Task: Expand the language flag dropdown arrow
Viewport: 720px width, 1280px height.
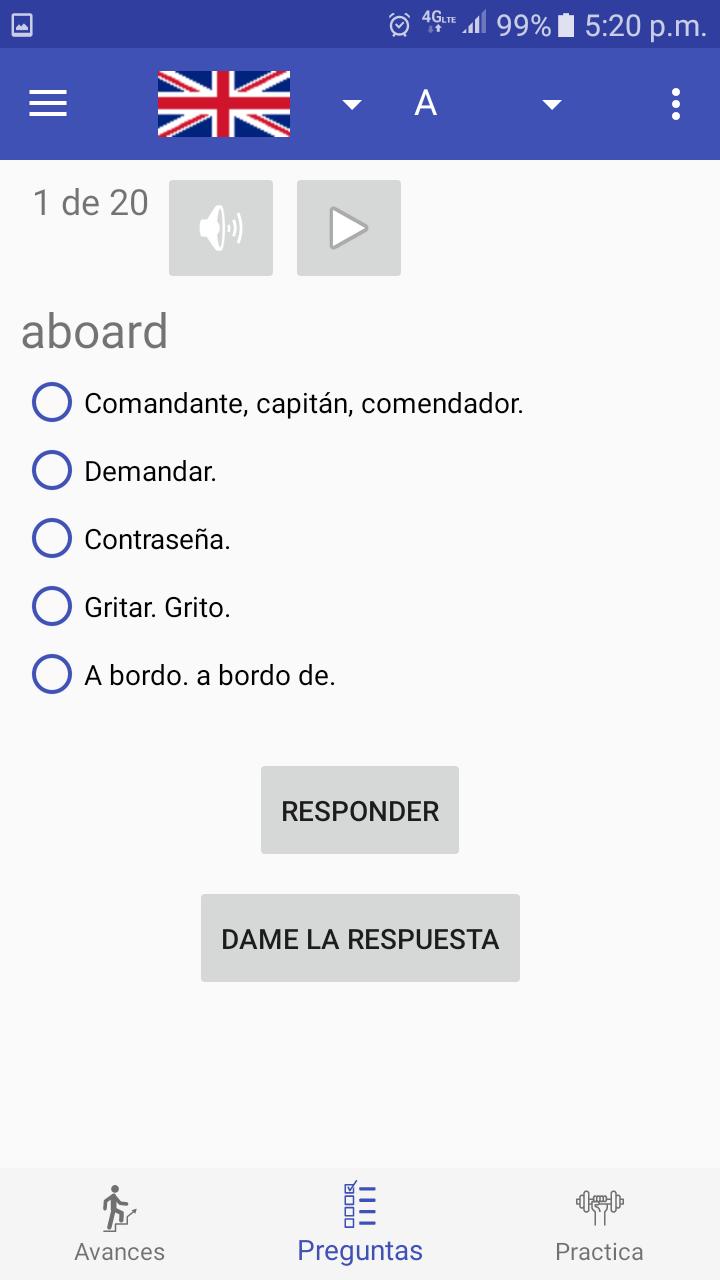Action: [x=352, y=104]
